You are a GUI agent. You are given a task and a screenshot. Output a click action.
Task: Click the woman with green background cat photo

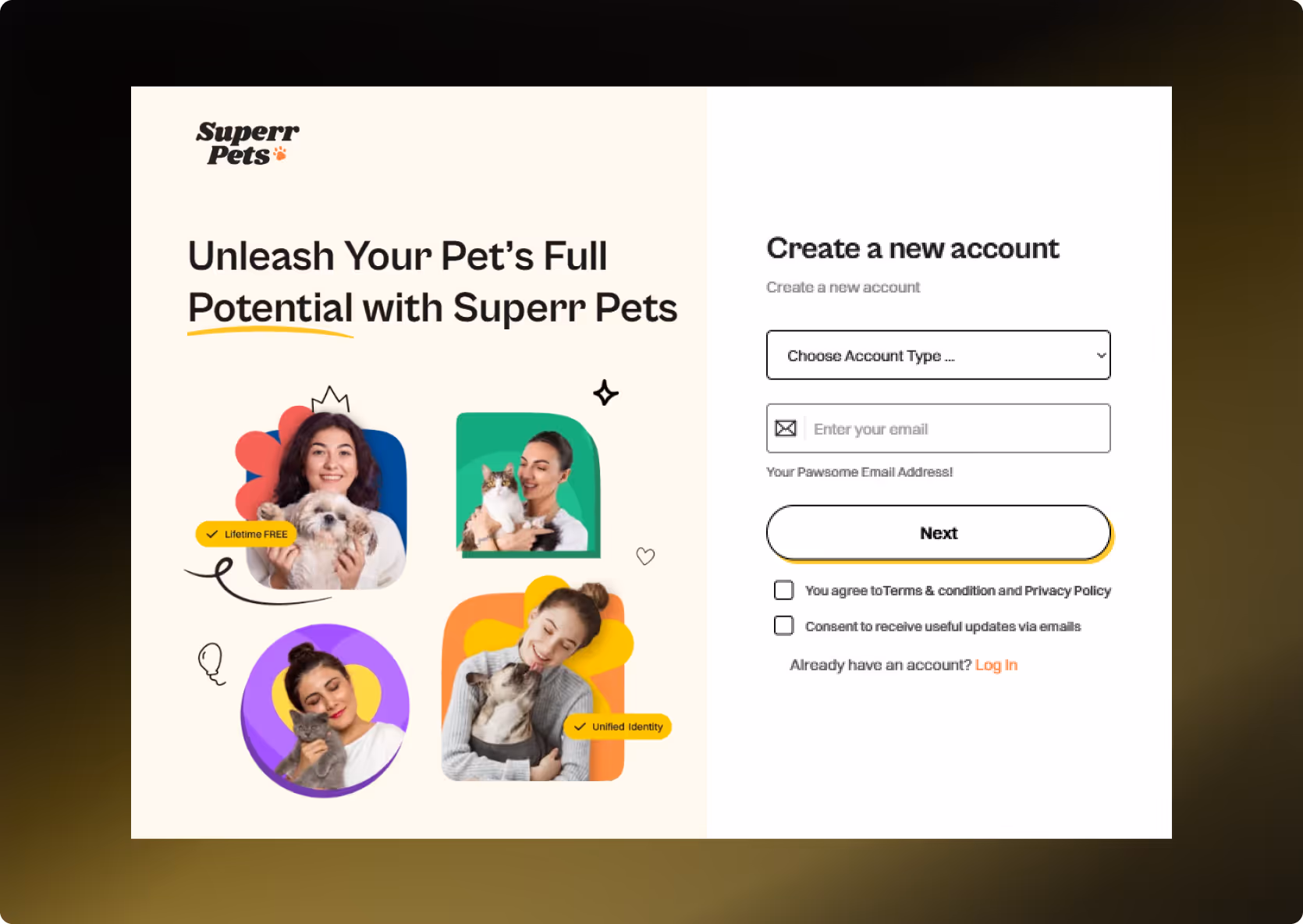click(x=528, y=485)
